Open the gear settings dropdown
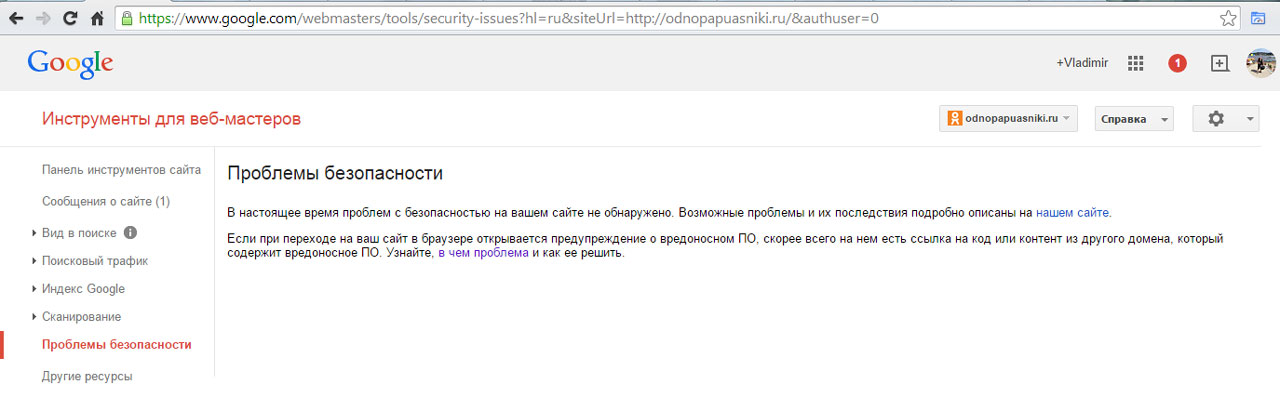Viewport: 1280px width, 411px height. point(1225,118)
